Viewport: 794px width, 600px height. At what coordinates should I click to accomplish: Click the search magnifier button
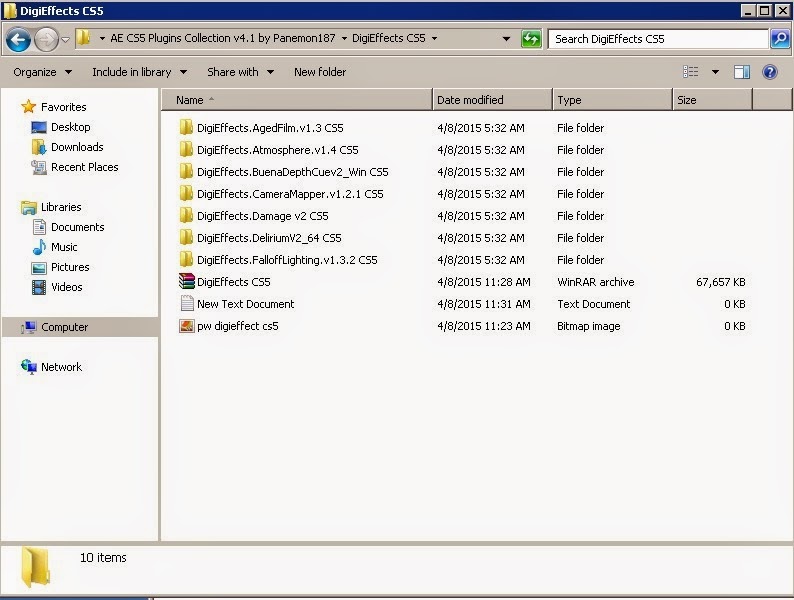coord(780,39)
